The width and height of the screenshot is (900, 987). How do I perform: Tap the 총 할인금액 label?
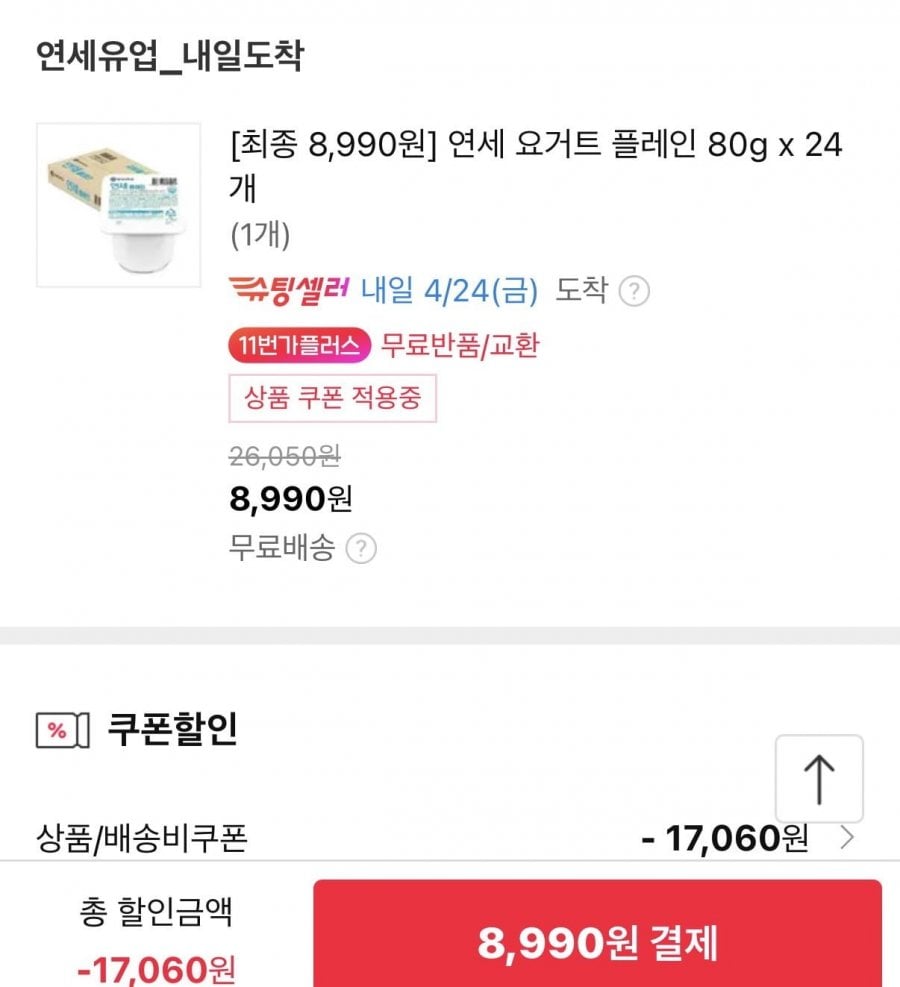[x=156, y=911]
